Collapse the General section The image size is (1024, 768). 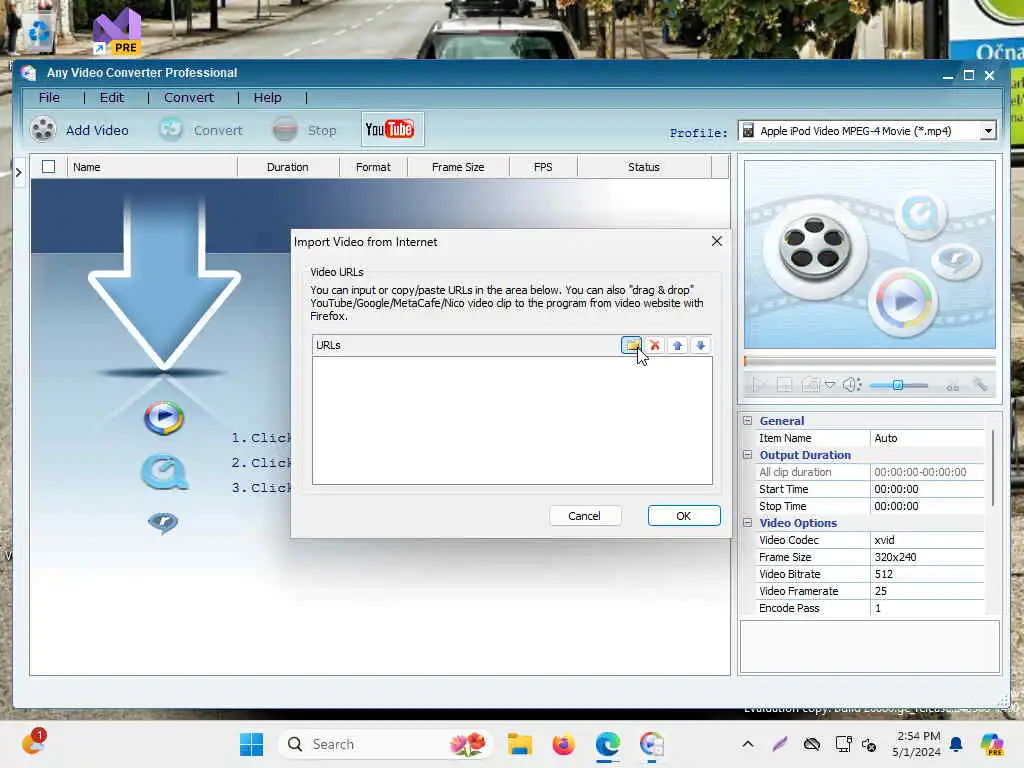point(748,421)
